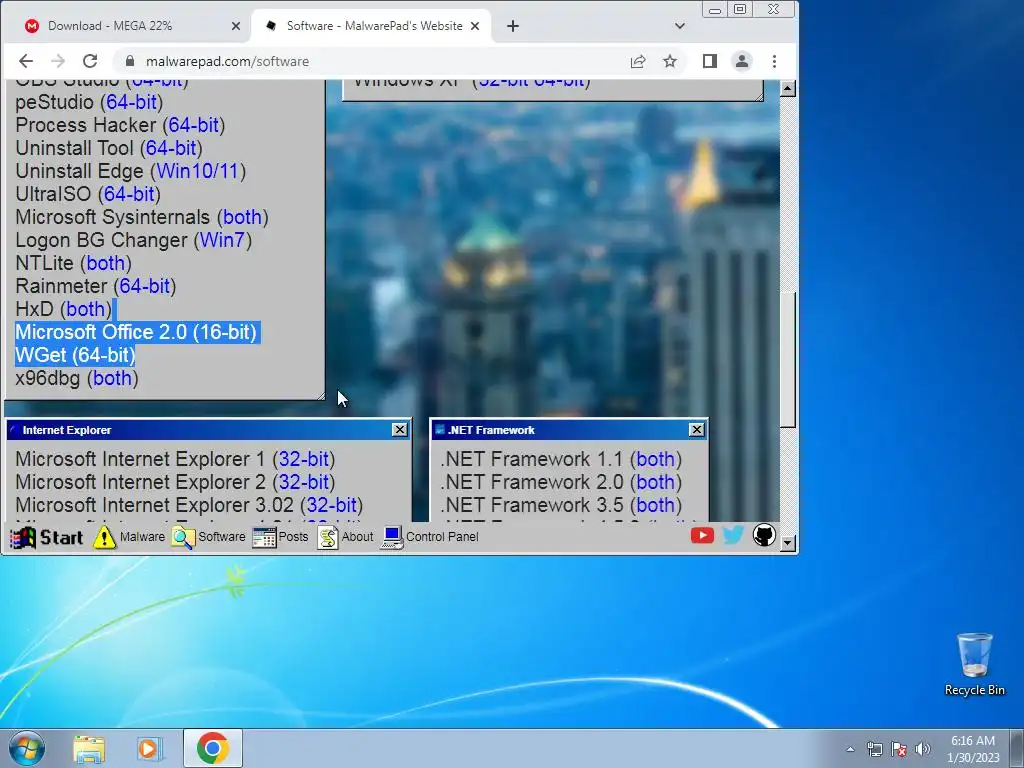The height and width of the screenshot is (768, 1024).
Task: Open .NET Framework 1.1 both link
Action: click(x=656, y=459)
